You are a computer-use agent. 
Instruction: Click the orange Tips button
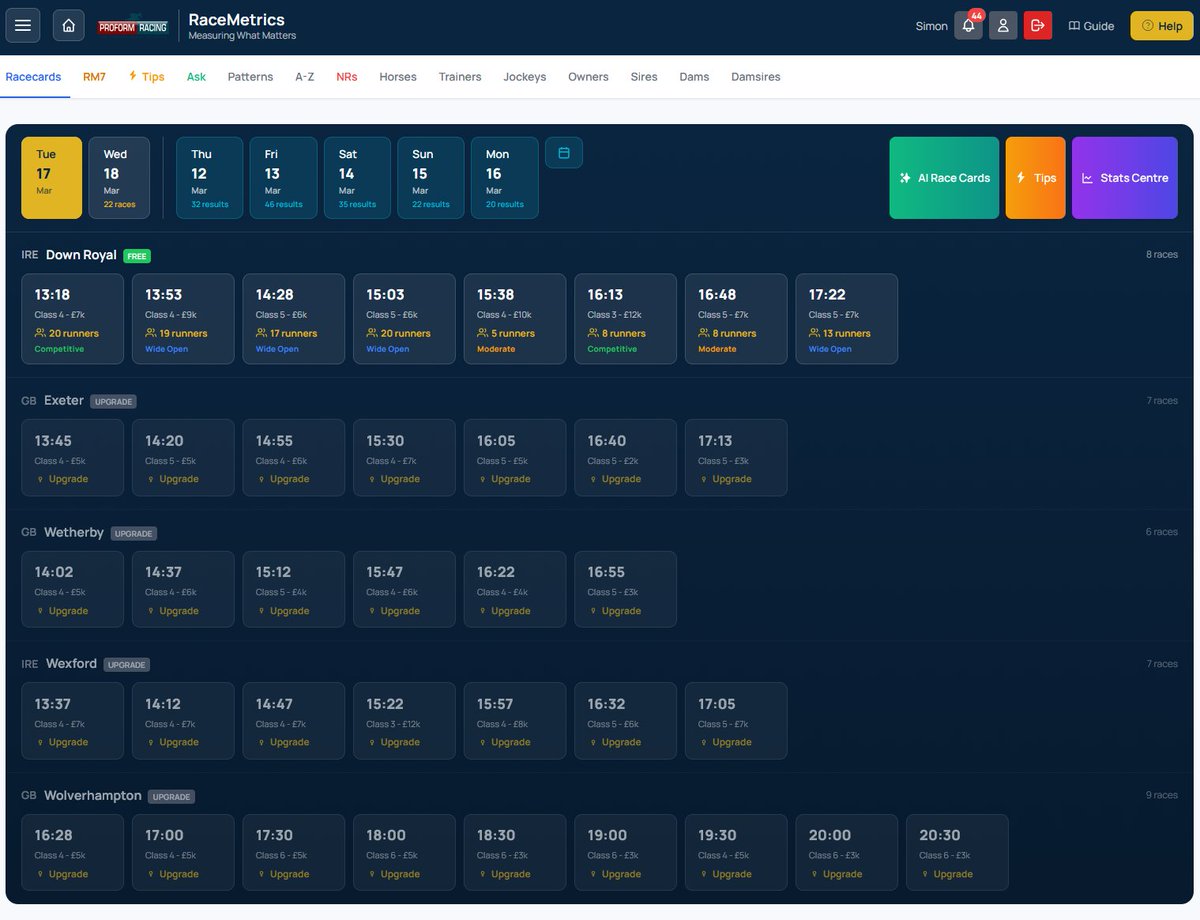coord(1035,178)
